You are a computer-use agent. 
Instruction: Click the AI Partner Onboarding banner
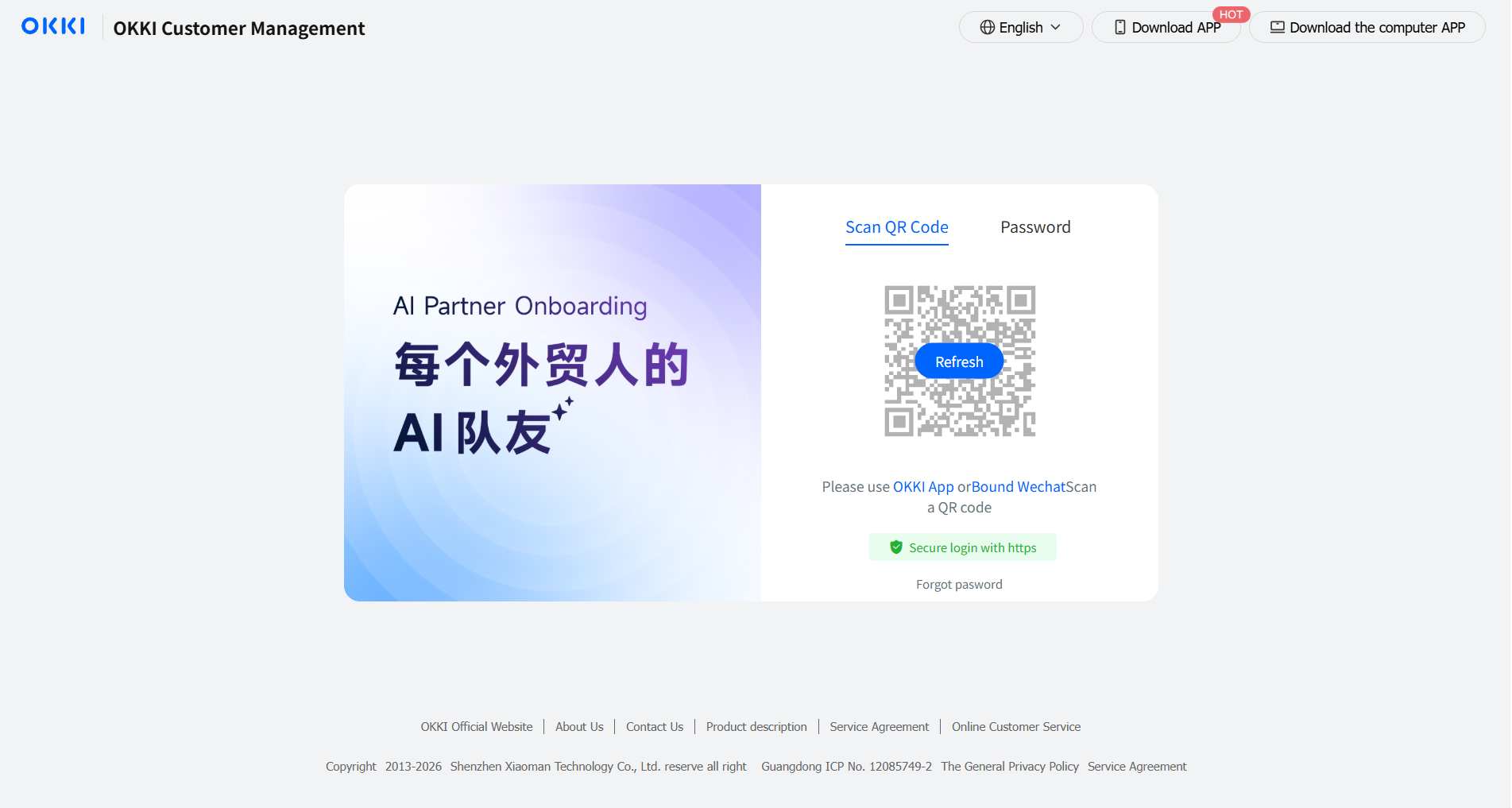point(552,392)
